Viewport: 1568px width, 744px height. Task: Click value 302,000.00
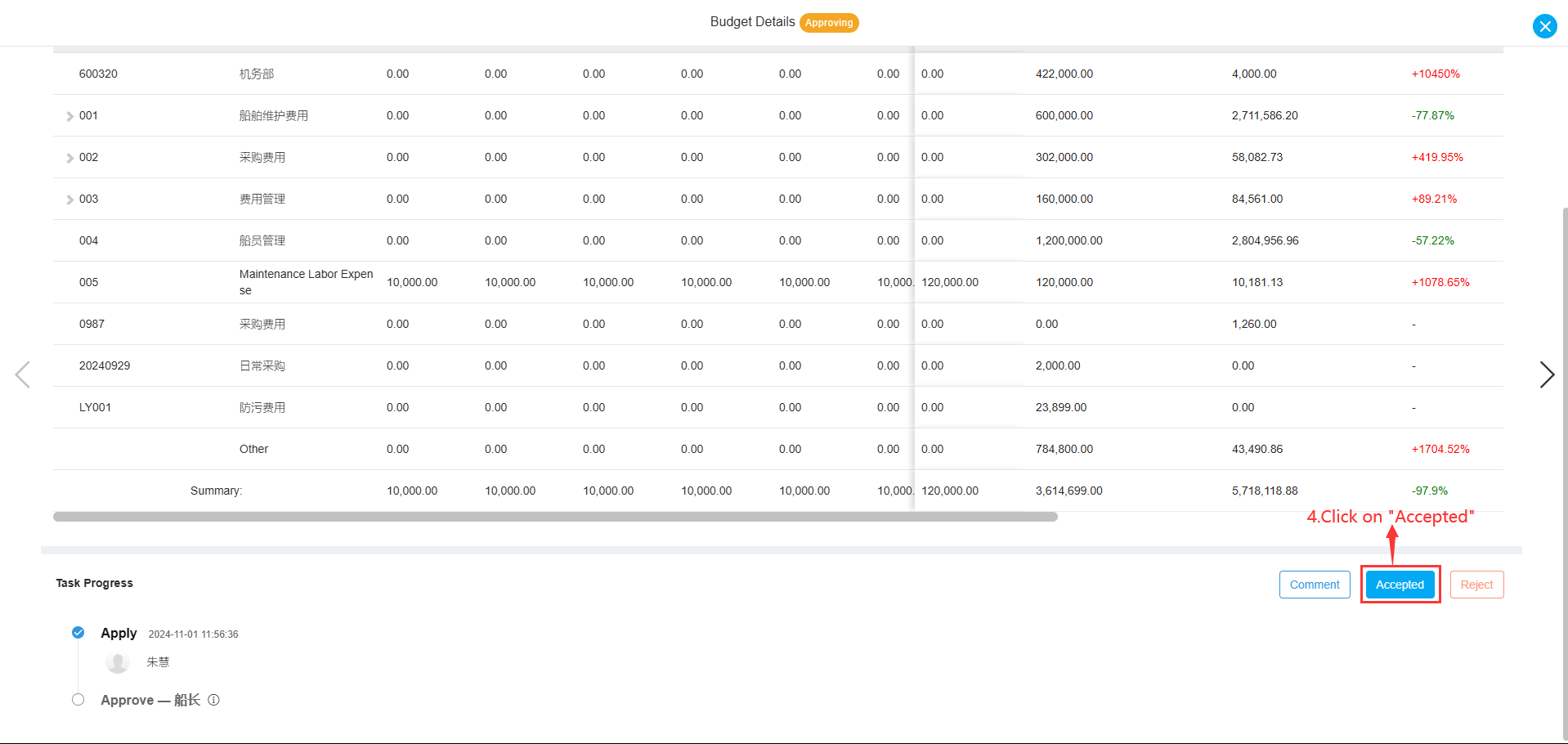click(x=1064, y=157)
